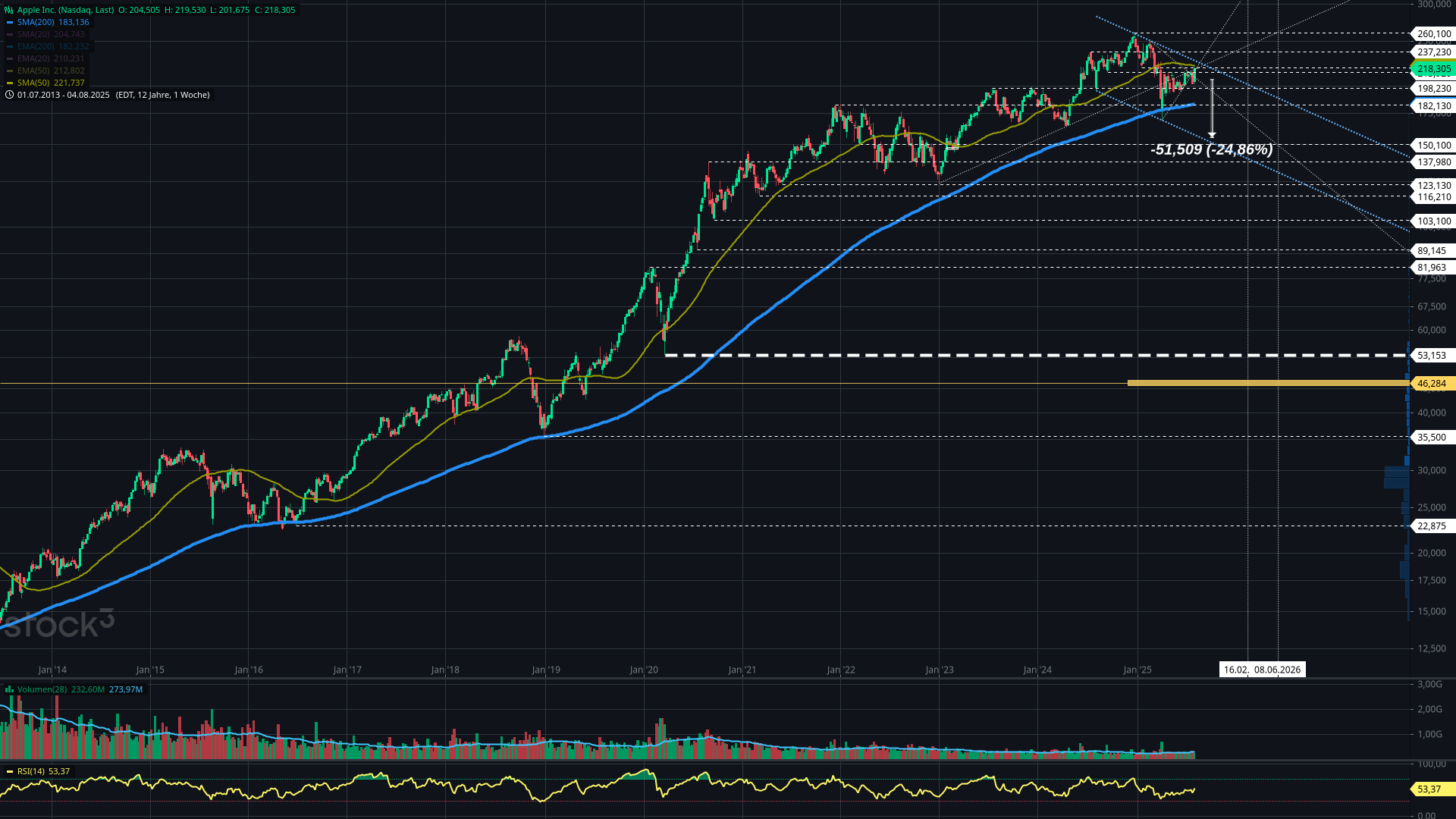Select the 89,145 price level tag
The height and width of the screenshot is (819, 1456).
(x=1432, y=251)
